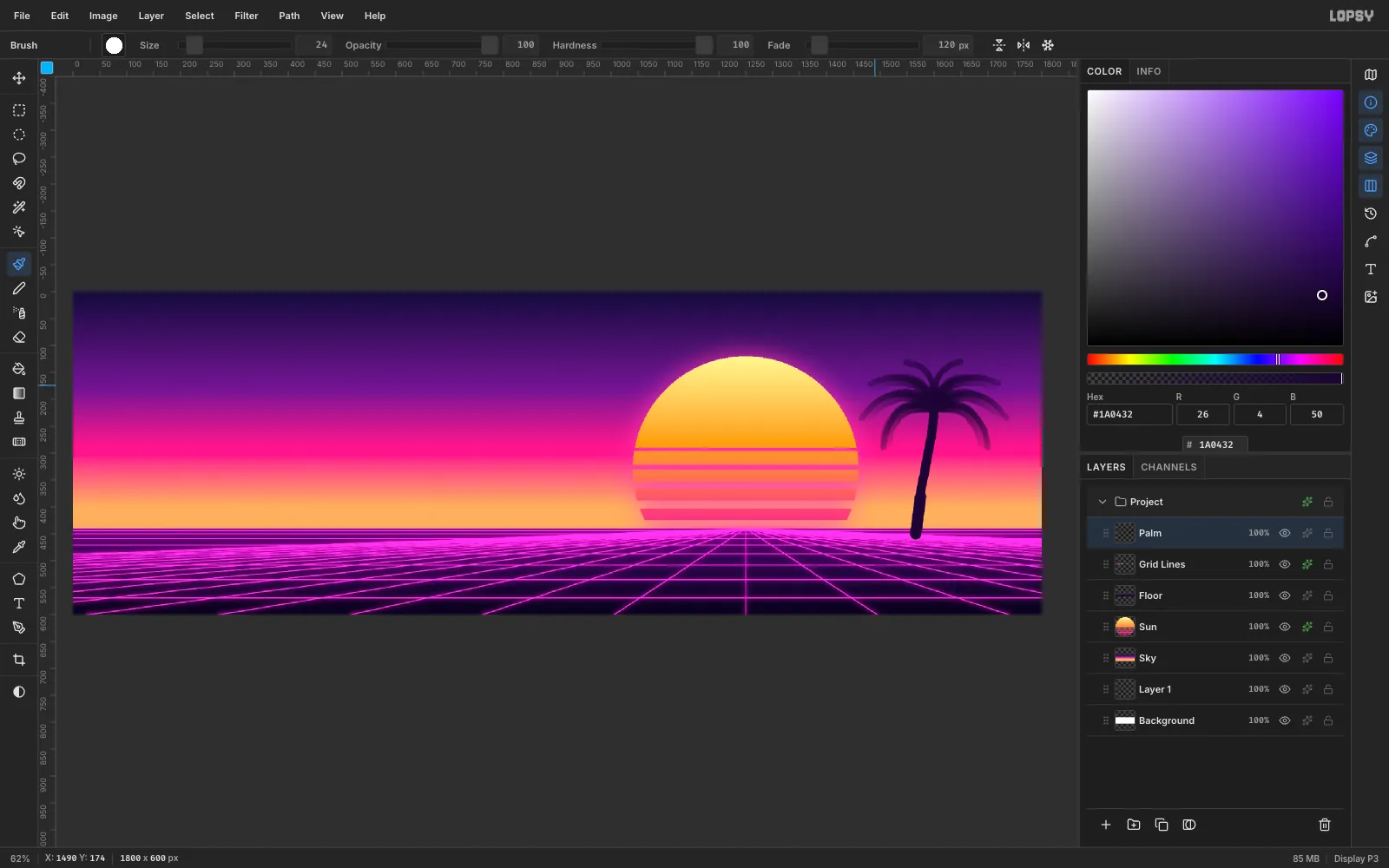This screenshot has height=868, width=1389.
Task: Select the elliptical marquee tool
Action: (x=19, y=135)
